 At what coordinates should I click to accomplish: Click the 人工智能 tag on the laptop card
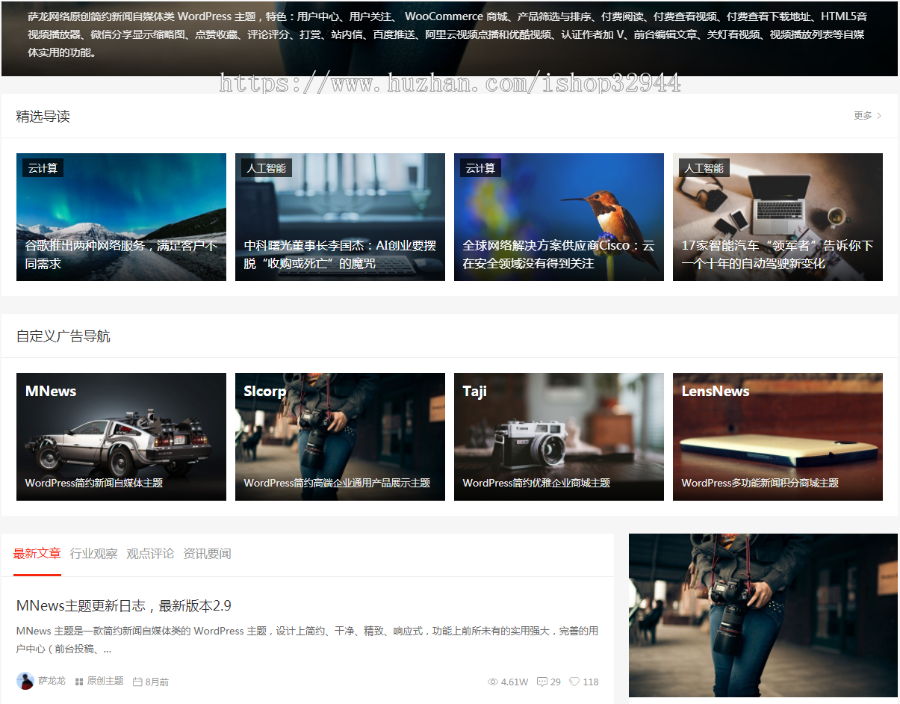705,168
